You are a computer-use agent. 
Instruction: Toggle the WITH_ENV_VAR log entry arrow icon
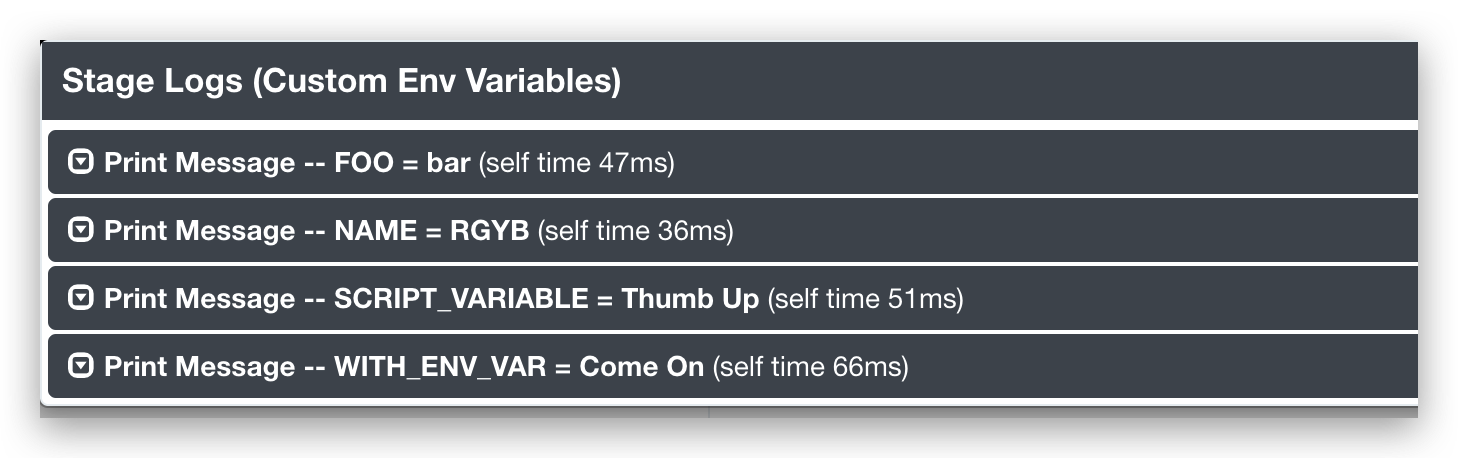click(80, 367)
